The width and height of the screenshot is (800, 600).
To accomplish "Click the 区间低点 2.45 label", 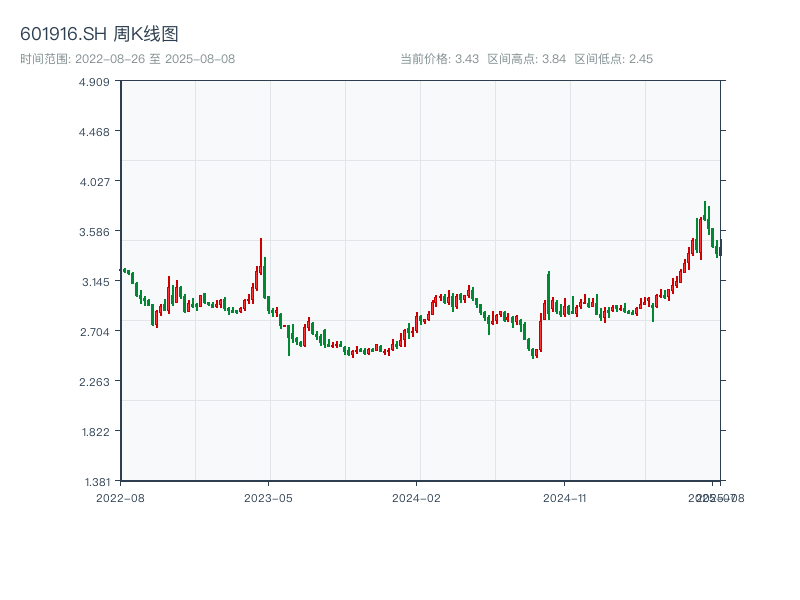I will tap(613, 59).
